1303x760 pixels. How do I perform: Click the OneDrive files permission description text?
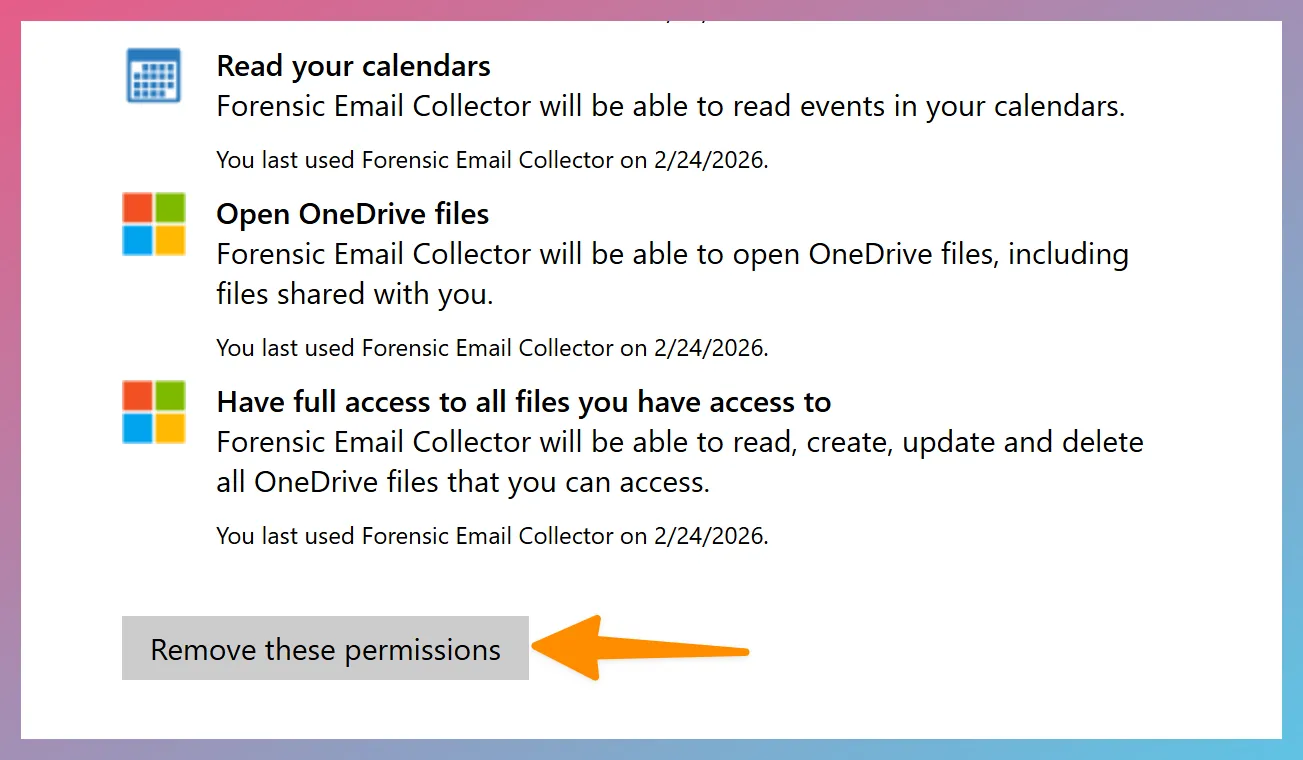coord(672,273)
